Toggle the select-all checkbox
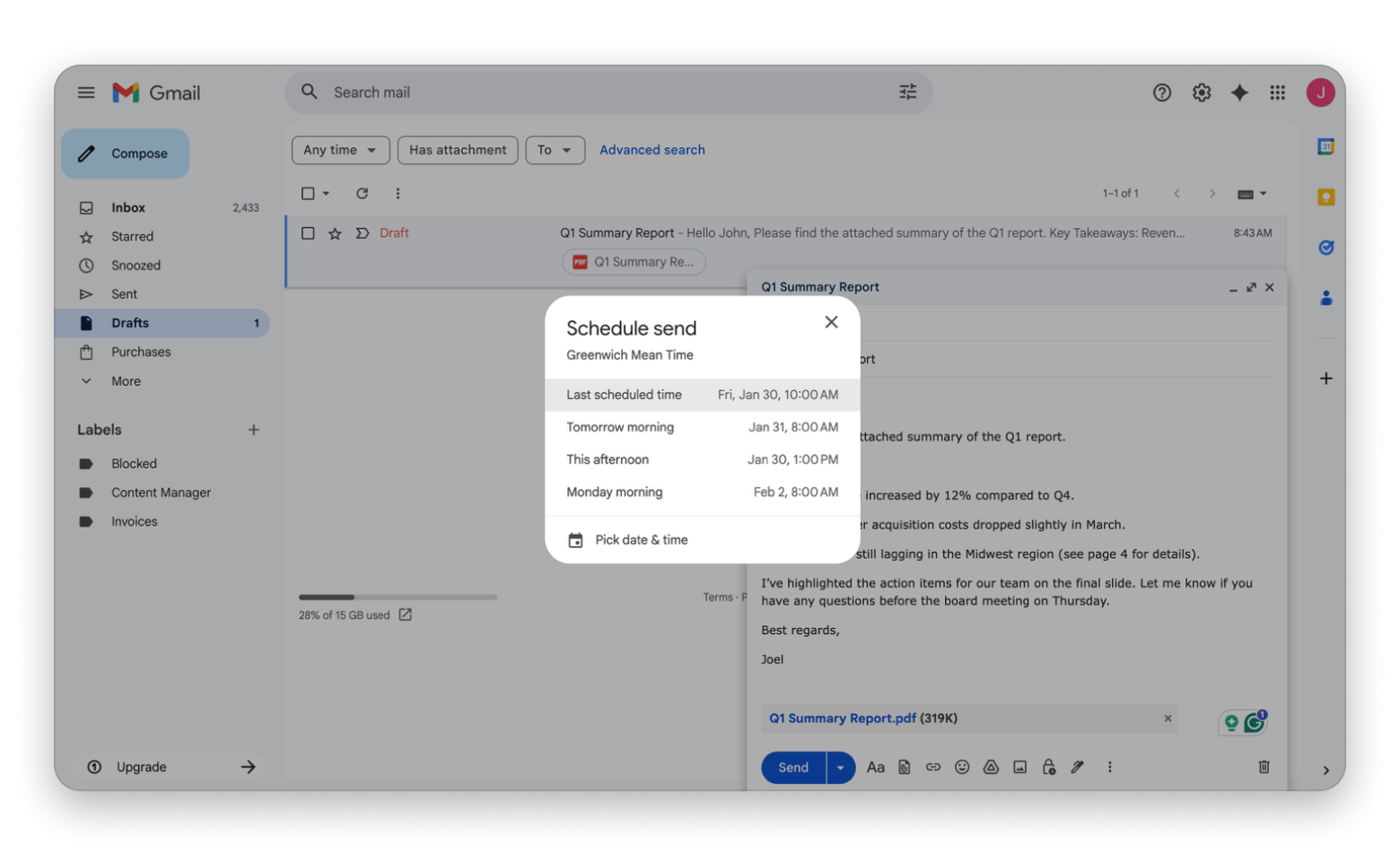Screen dimensions: 1400x863 coord(308,194)
